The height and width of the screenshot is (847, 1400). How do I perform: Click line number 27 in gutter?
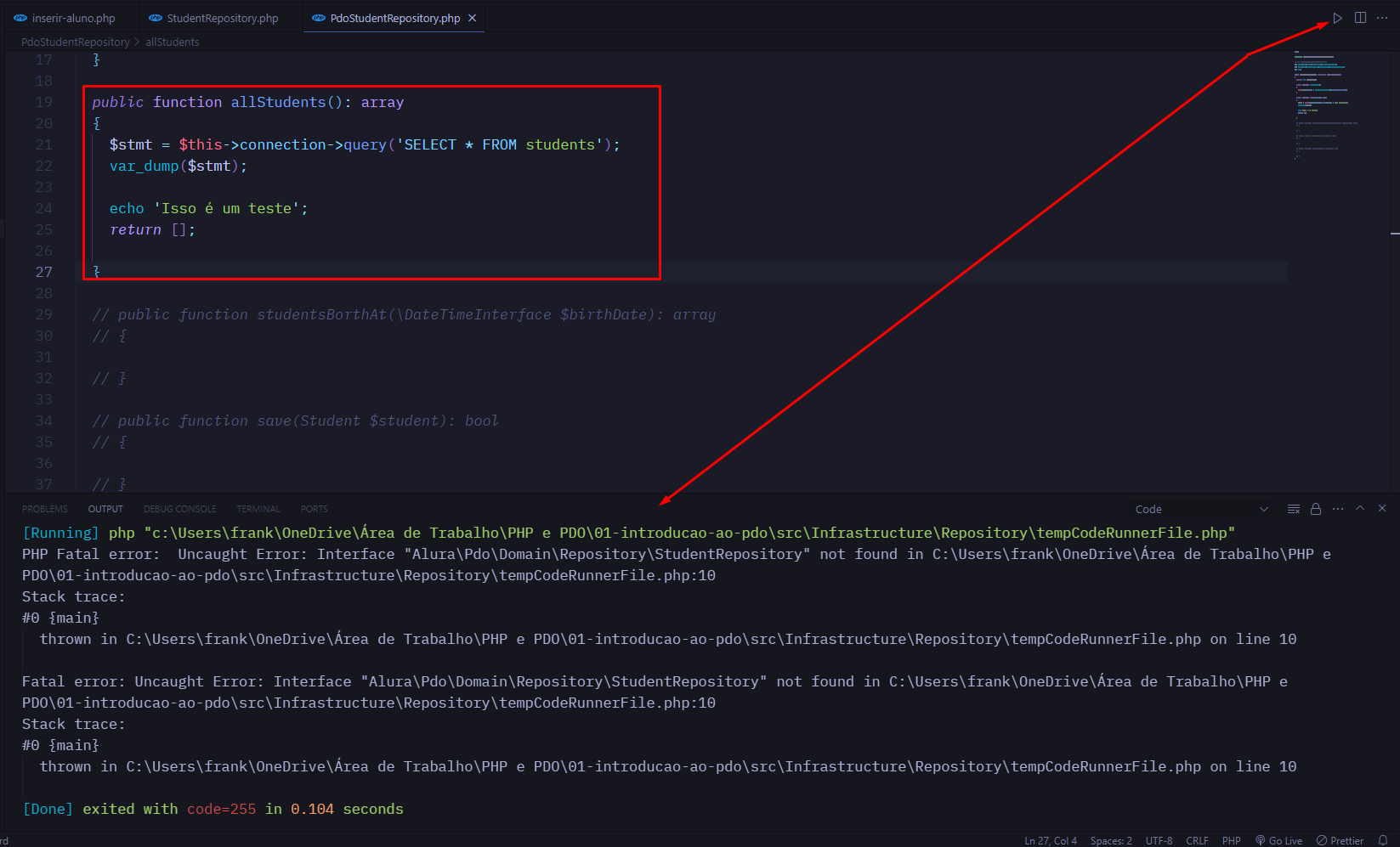(x=44, y=272)
